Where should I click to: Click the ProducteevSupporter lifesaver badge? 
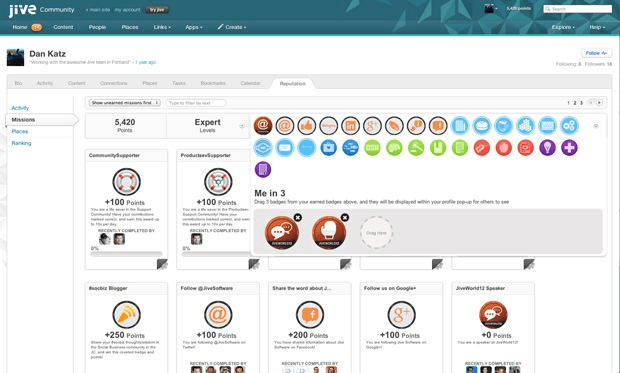click(x=218, y=182)
